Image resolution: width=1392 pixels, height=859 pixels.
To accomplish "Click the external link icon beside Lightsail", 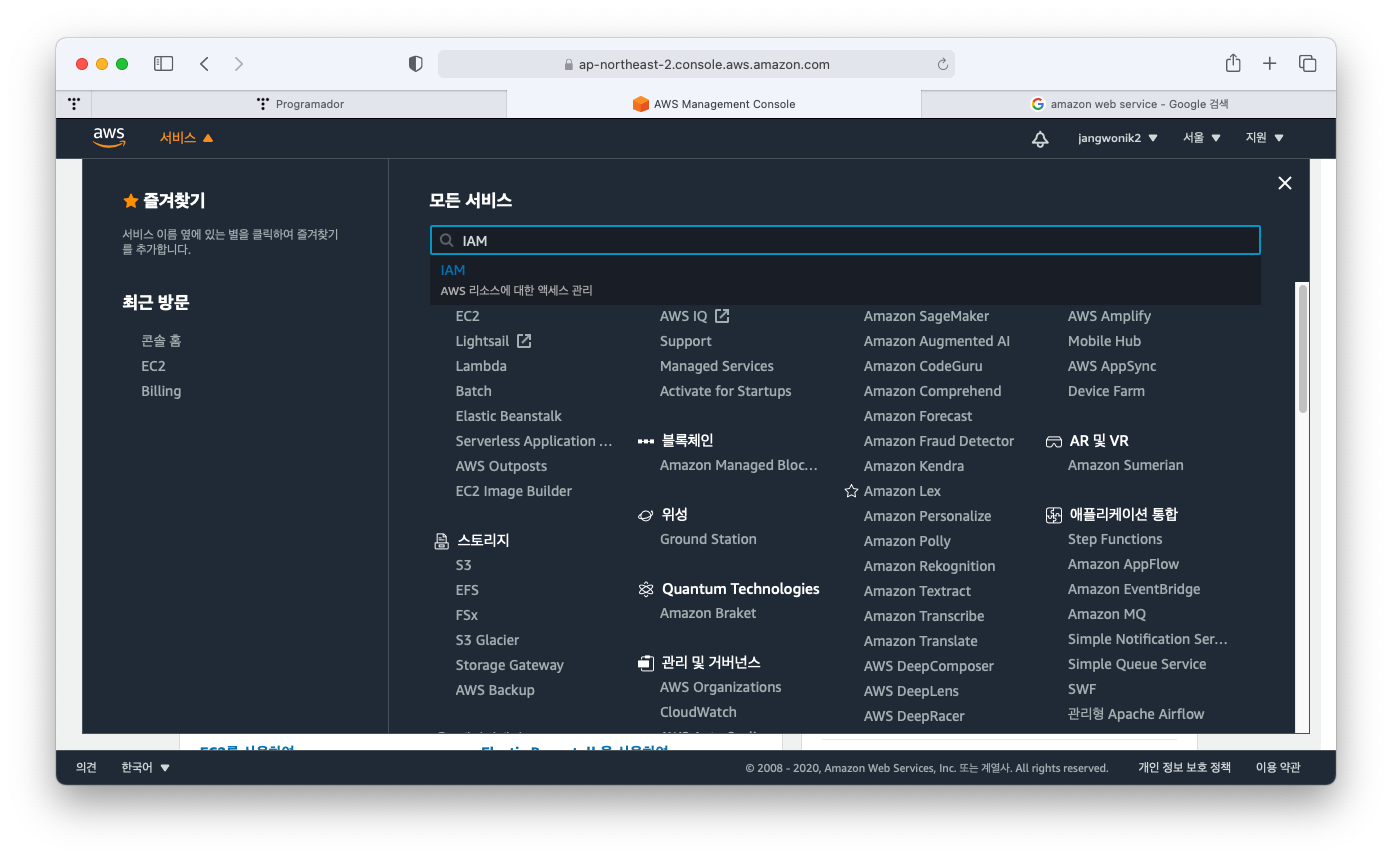I will (x=524, y=341).
